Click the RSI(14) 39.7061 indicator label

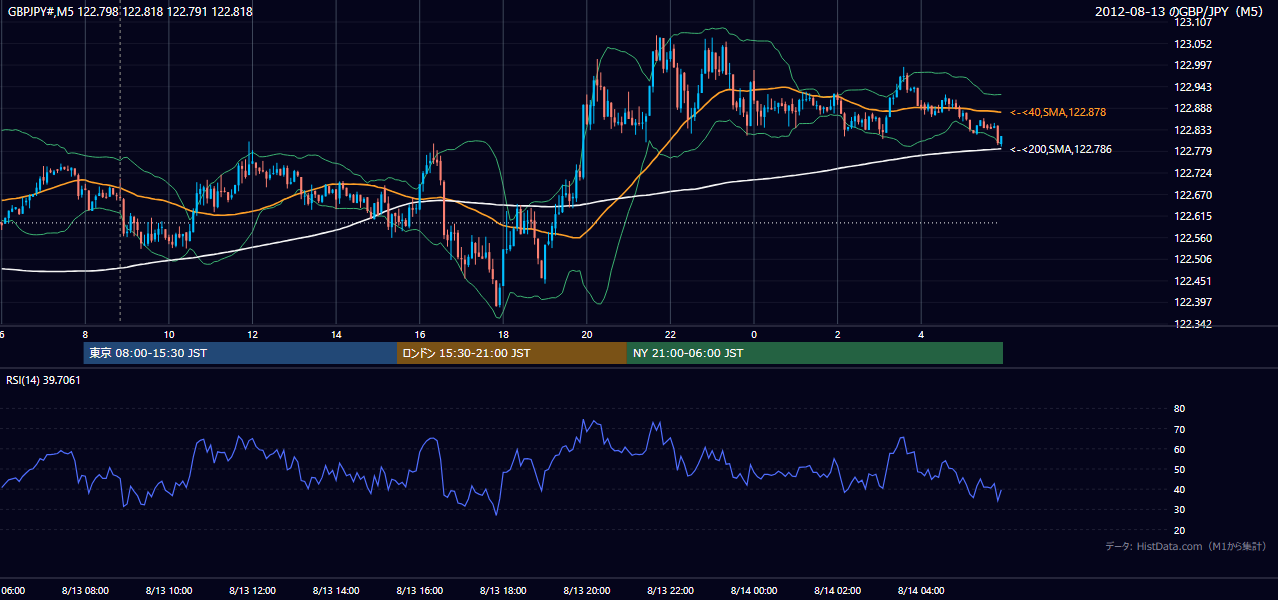[x=44, y=380]
